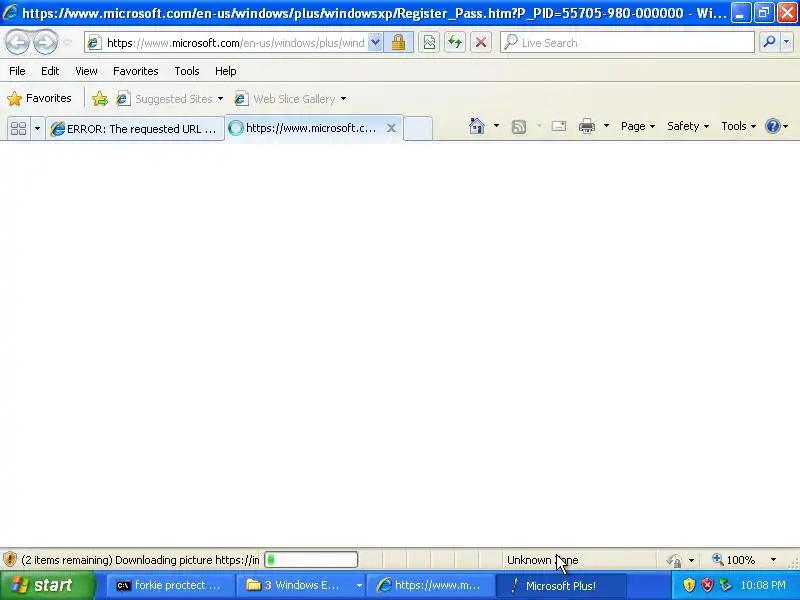The height and width of the screenshot is (600, 800).
Task: Open the Suggested Sites link
Action: [x=169, y=98]
